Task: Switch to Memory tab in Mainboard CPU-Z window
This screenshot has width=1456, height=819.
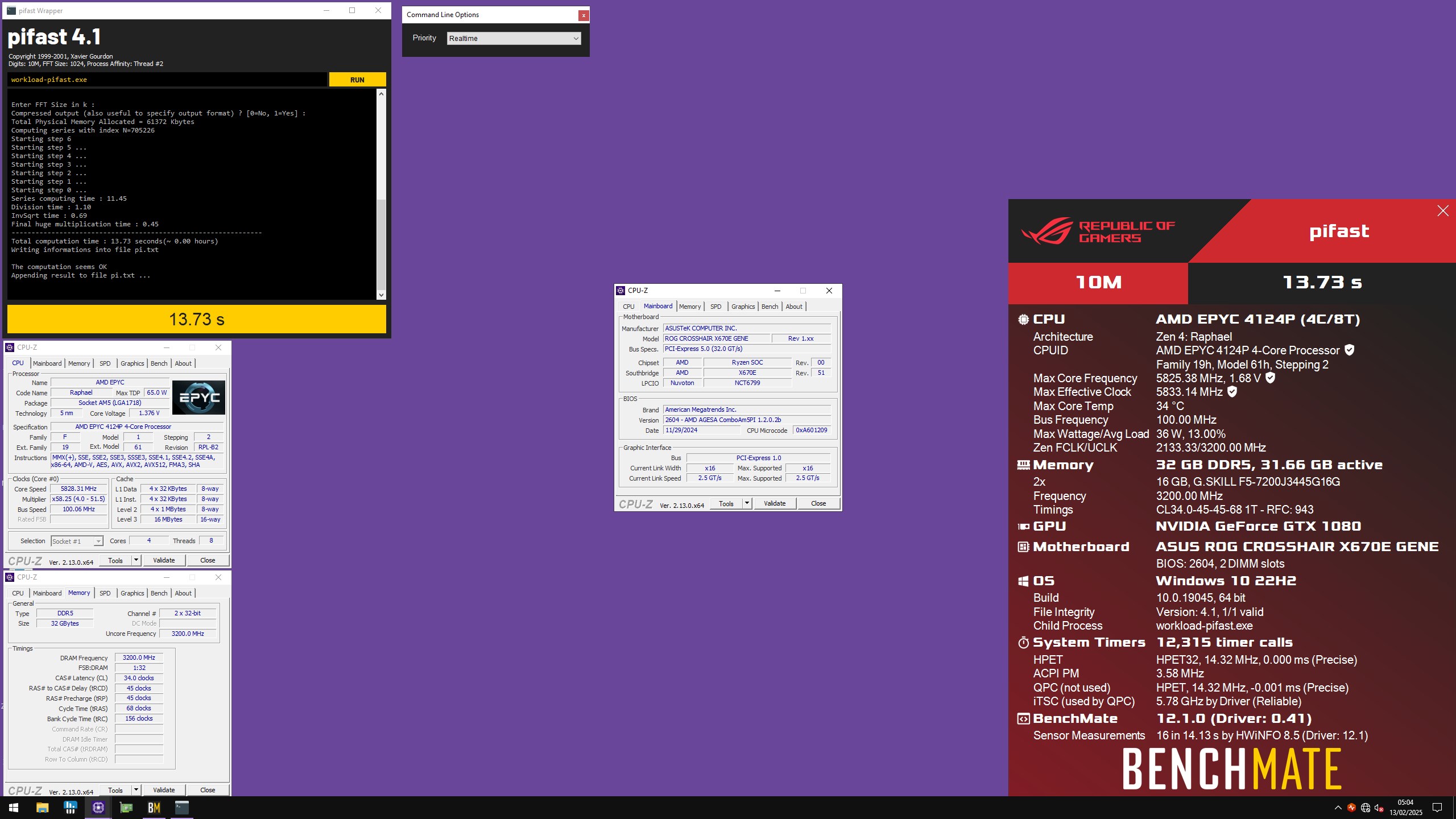Action: tap(690, 307)
